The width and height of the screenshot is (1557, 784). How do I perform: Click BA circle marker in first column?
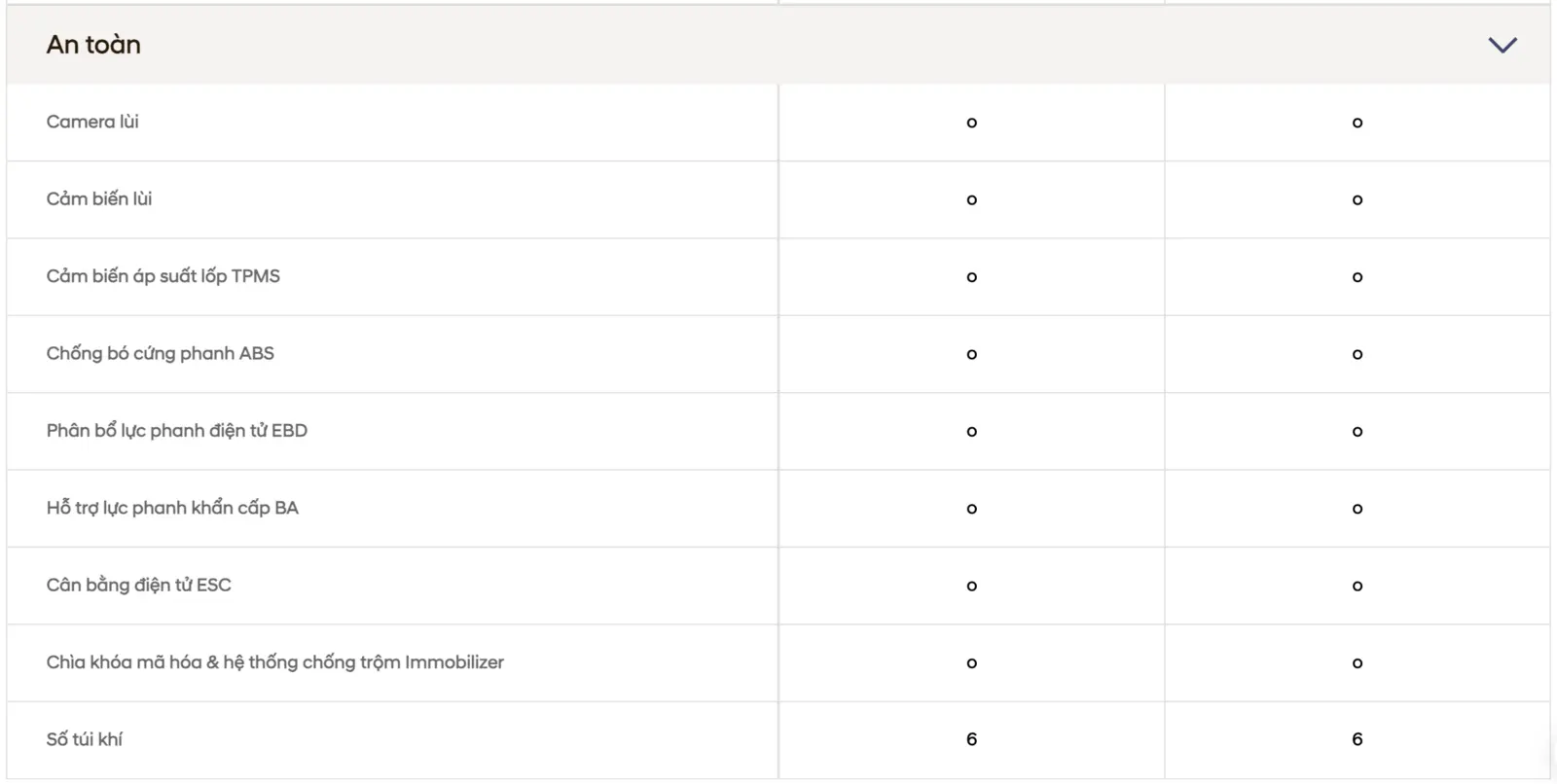coord(971,509)
